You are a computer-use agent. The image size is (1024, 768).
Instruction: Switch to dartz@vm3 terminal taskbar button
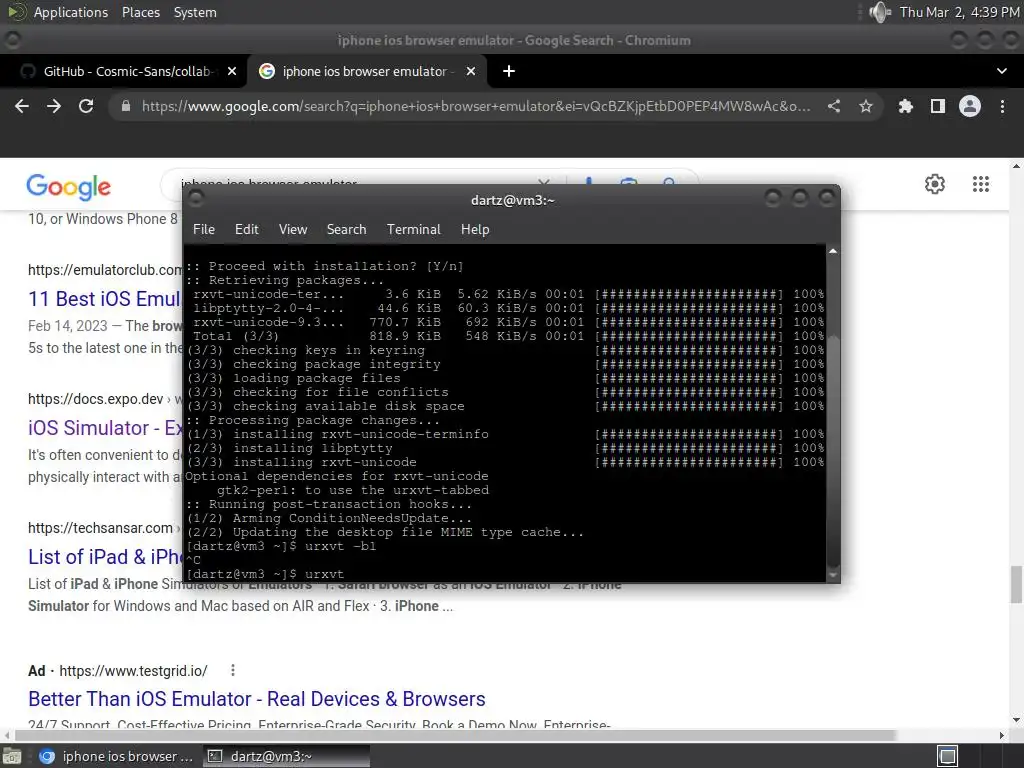[x=286, y=756]
